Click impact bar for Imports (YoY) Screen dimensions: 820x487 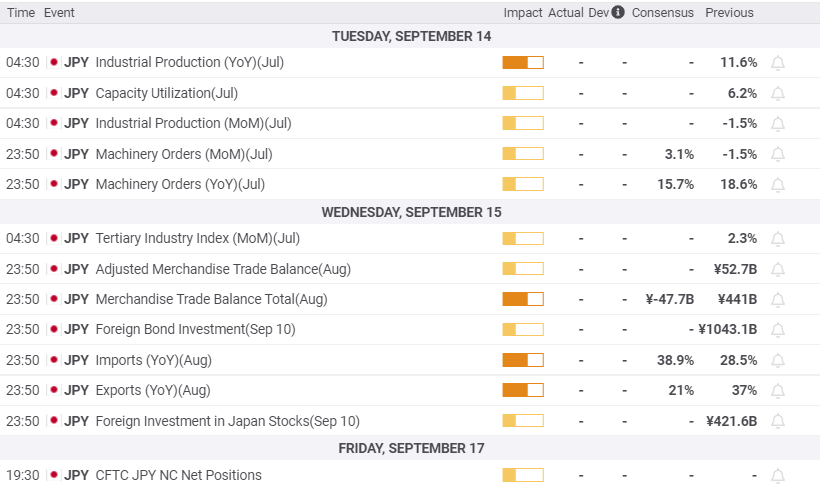[523, 360]
